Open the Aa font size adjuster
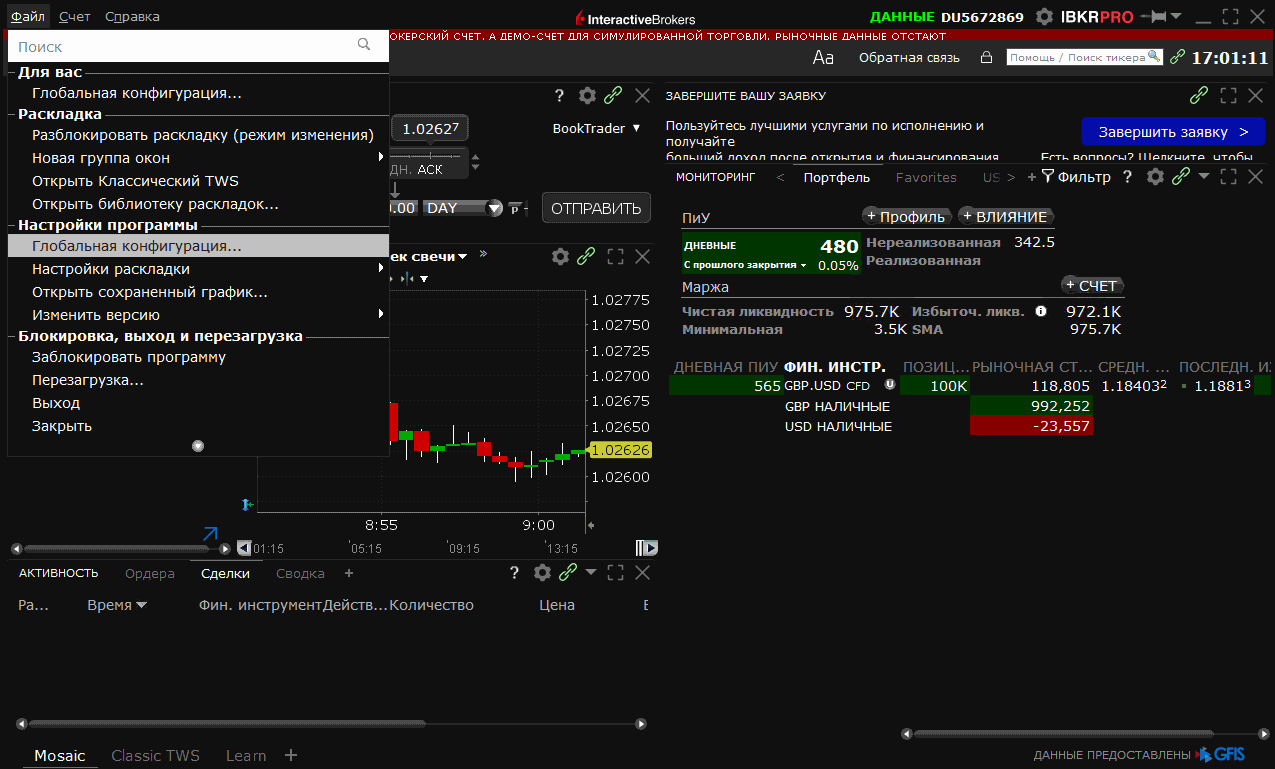Image resolution: width=1275 pixels, height=769 pixels. point(823,58)
